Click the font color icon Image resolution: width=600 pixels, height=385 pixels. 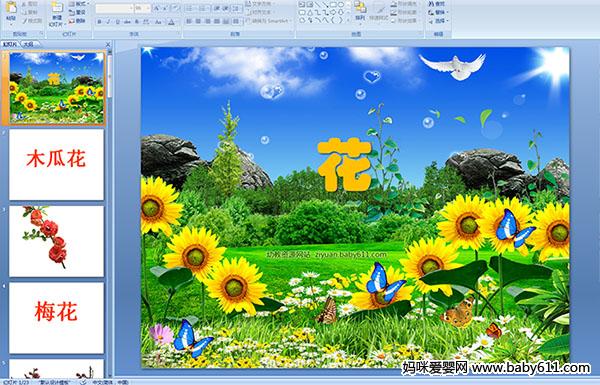click(x=171, y=22)
